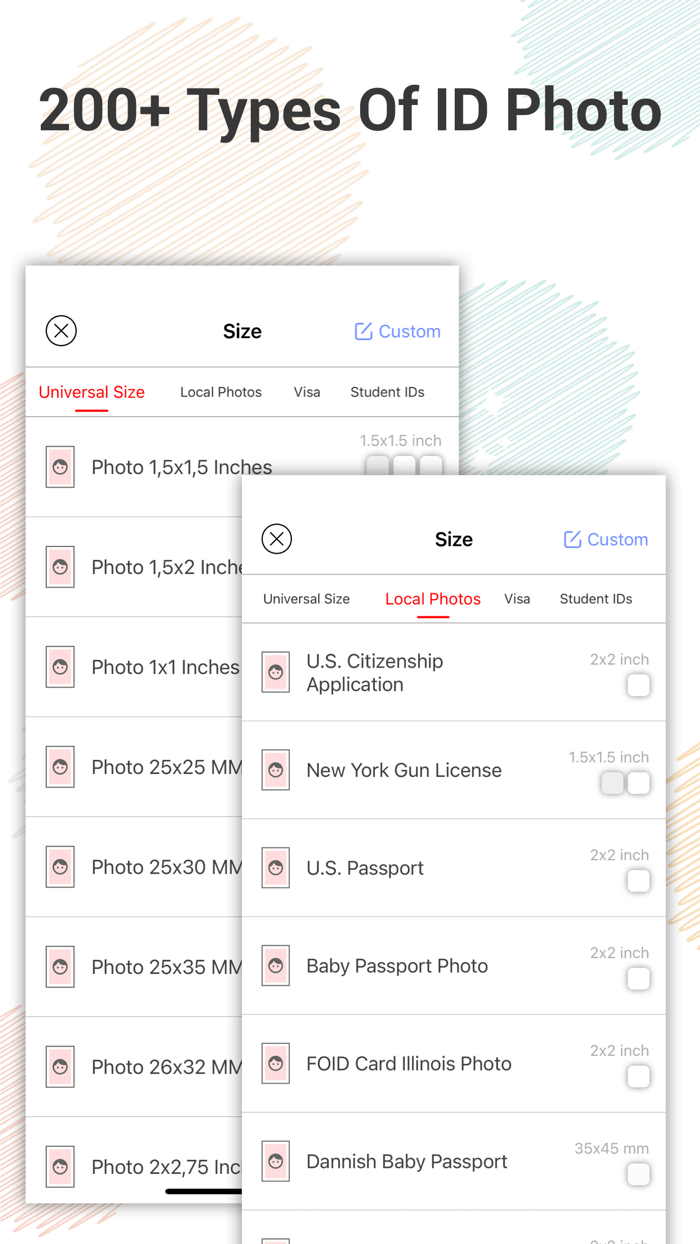Tap face icon beside Photo 25x35 MM
Image resolution: width=700 pixels, height=1244 pixels.
[60, 967]
